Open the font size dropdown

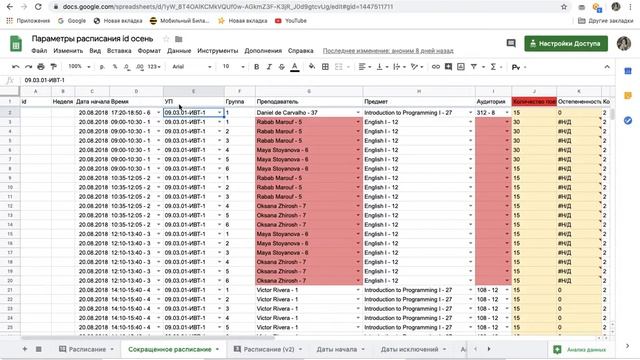tap(233, 67)
